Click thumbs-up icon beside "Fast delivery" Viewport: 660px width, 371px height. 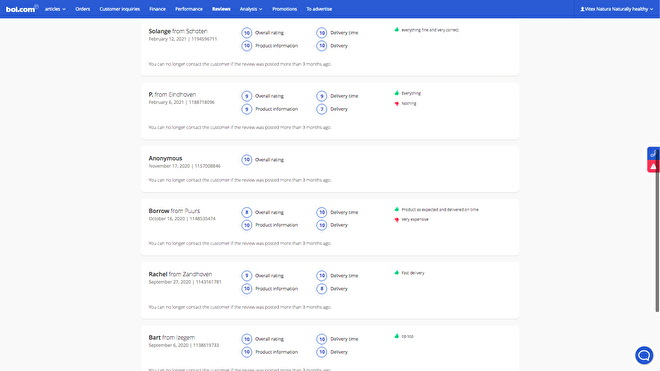point(397,273)
